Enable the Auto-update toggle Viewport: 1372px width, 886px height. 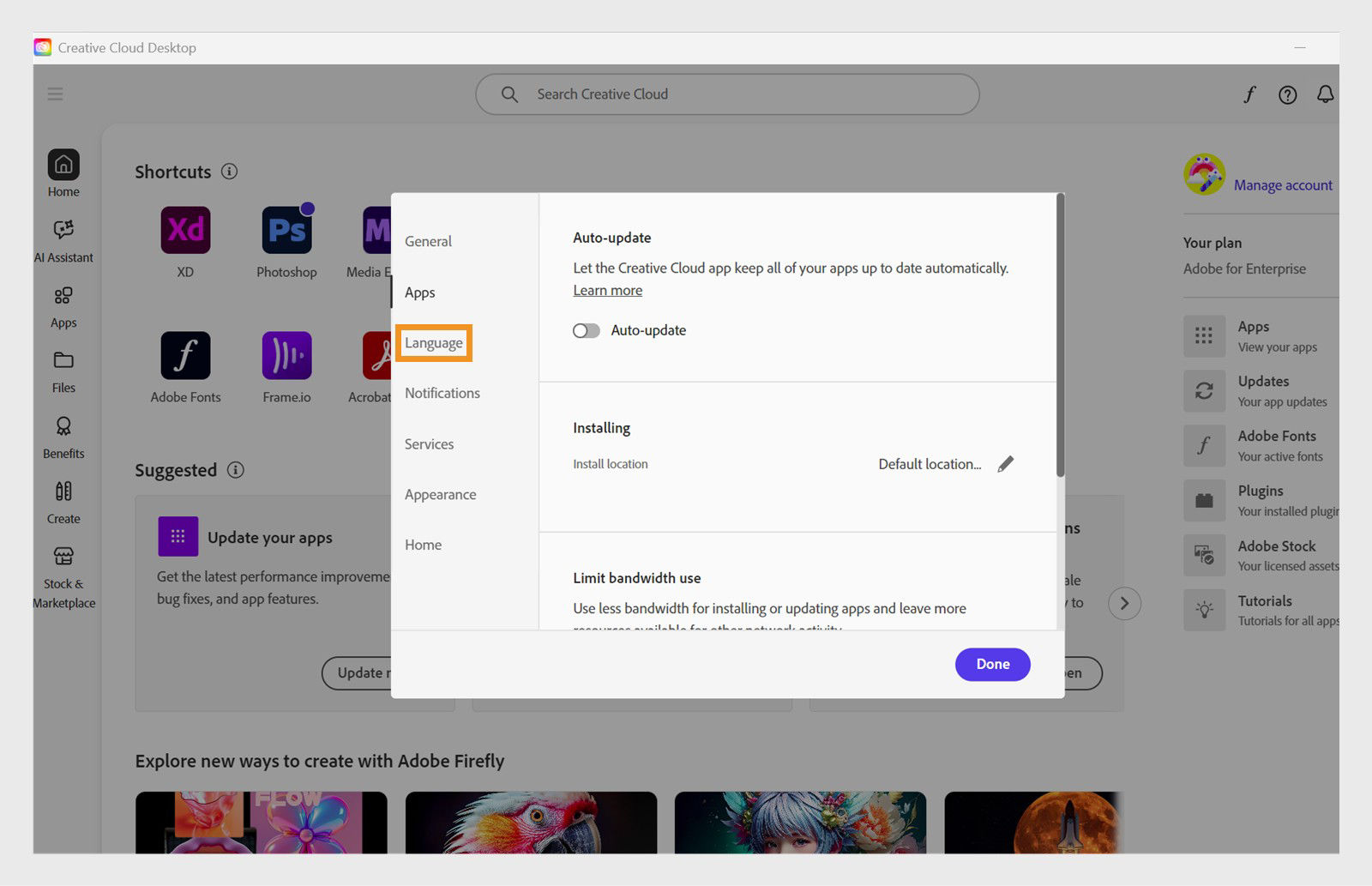tap(587, 330)
